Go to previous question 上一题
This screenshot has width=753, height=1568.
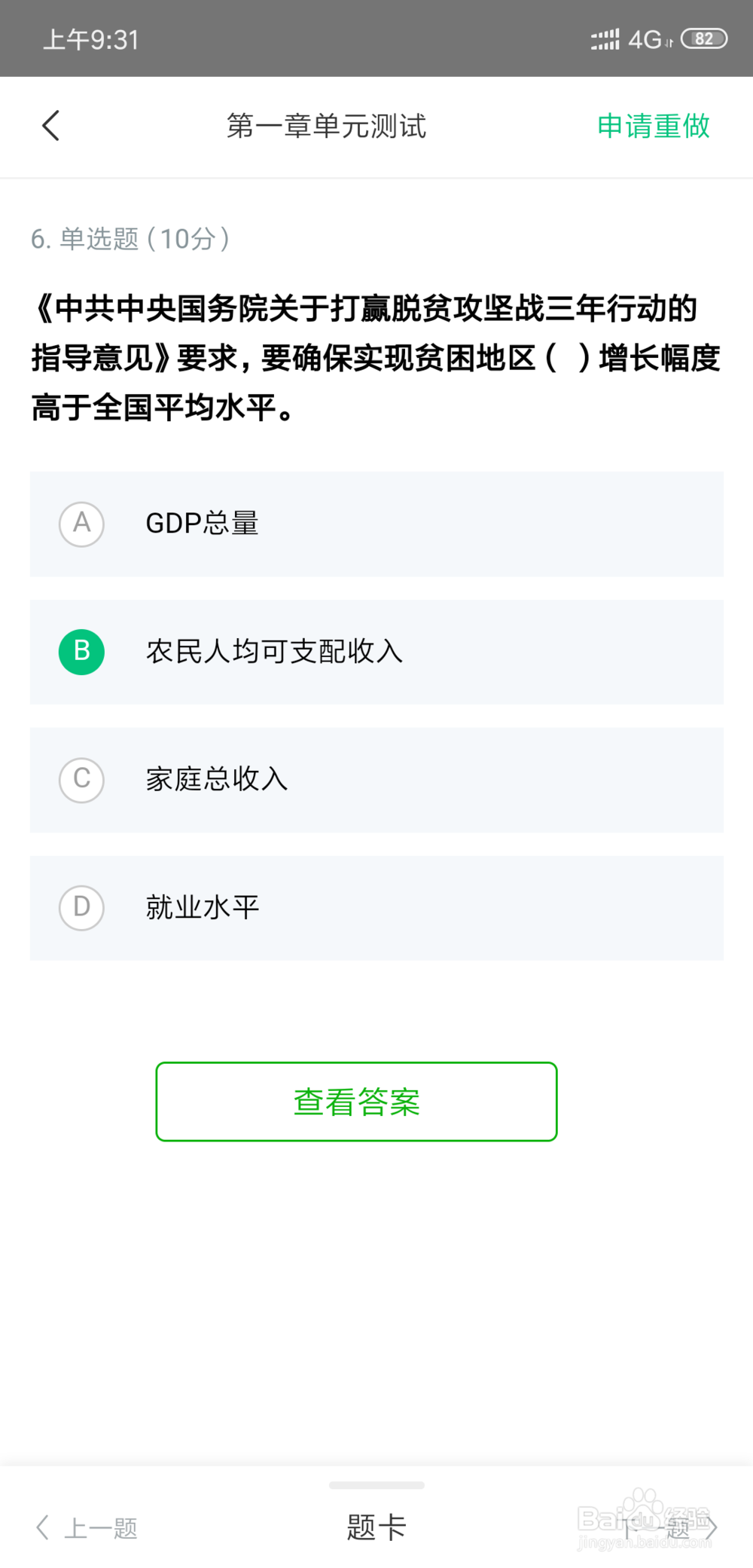tap(101, 1528)
